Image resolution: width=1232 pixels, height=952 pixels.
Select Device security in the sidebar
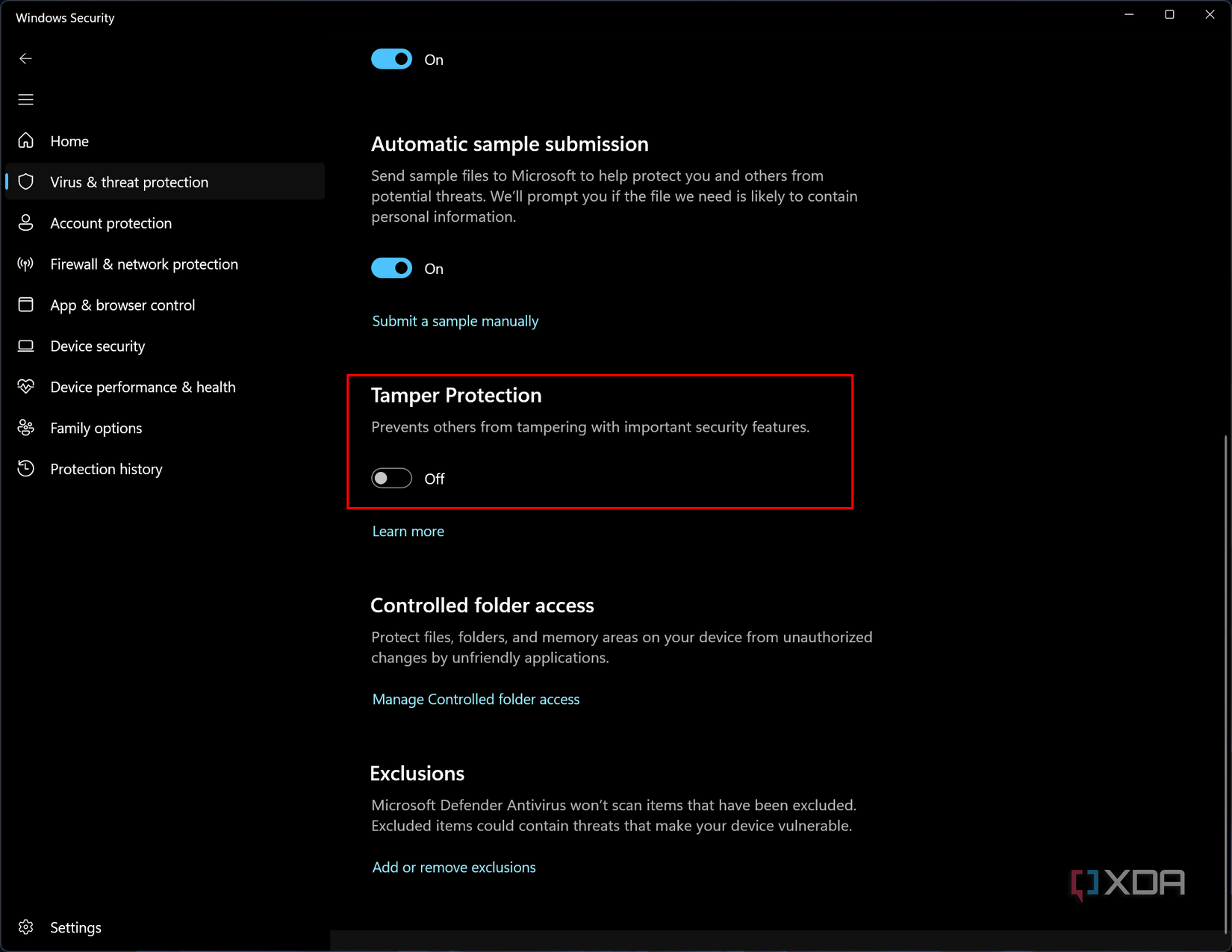click(98, 346)
